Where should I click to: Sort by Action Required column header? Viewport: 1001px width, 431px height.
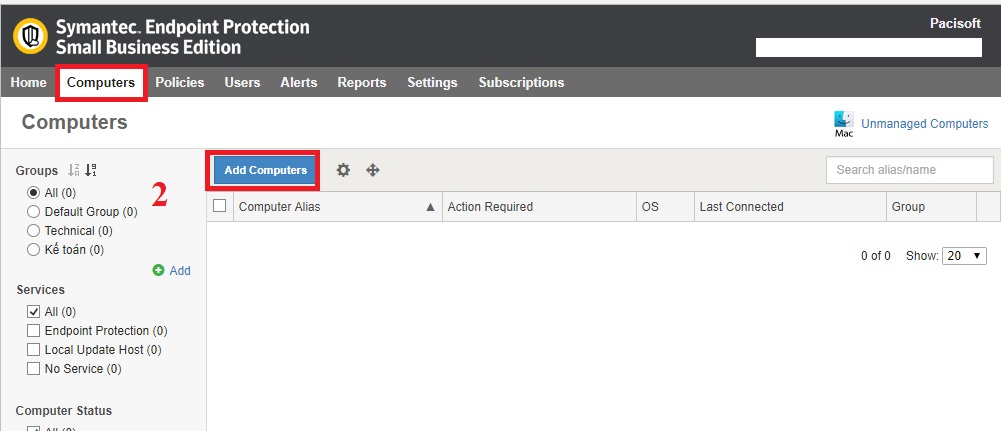click(539, 207)
